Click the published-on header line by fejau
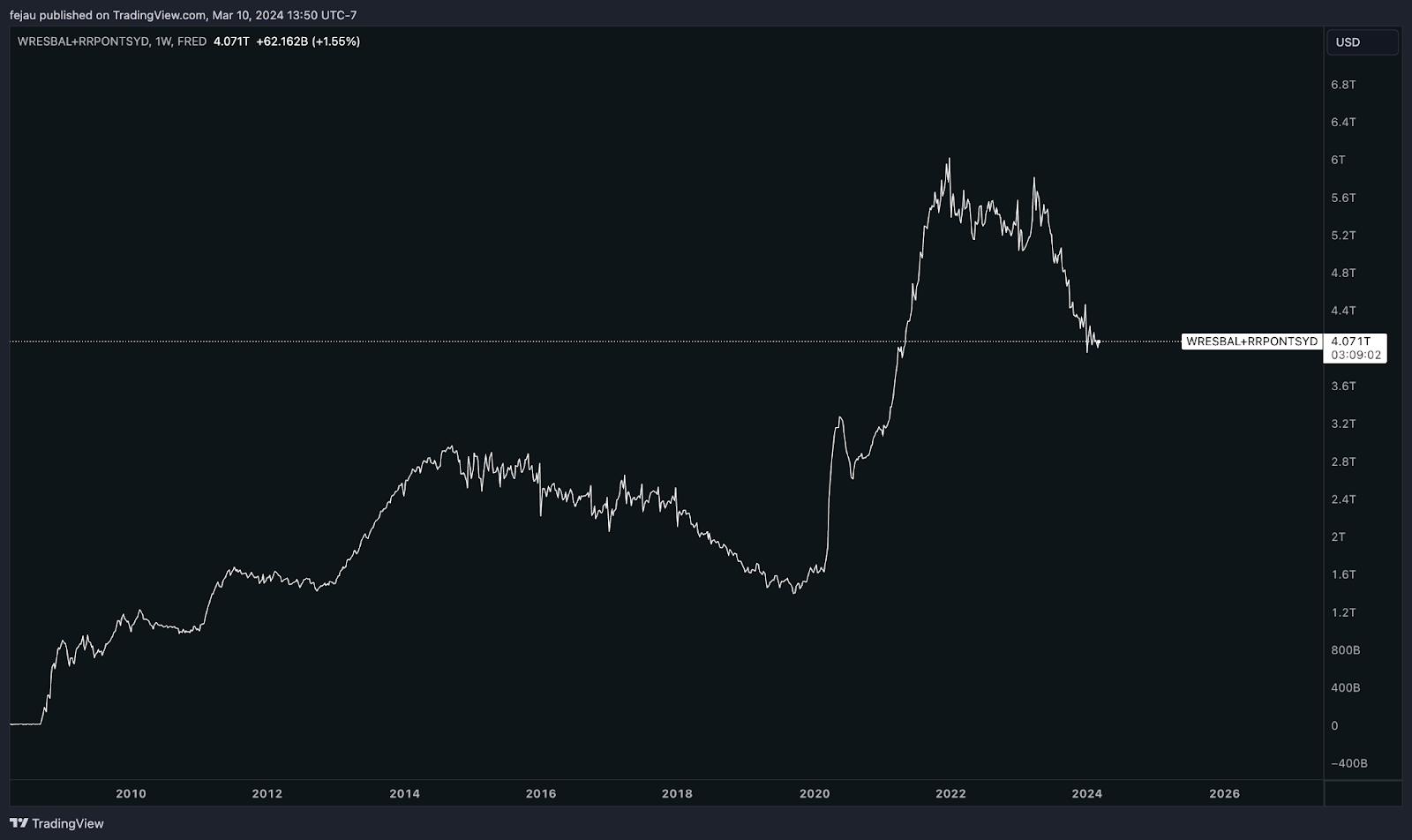This screenshot has height=840, width=1412. tap(183, 15)
